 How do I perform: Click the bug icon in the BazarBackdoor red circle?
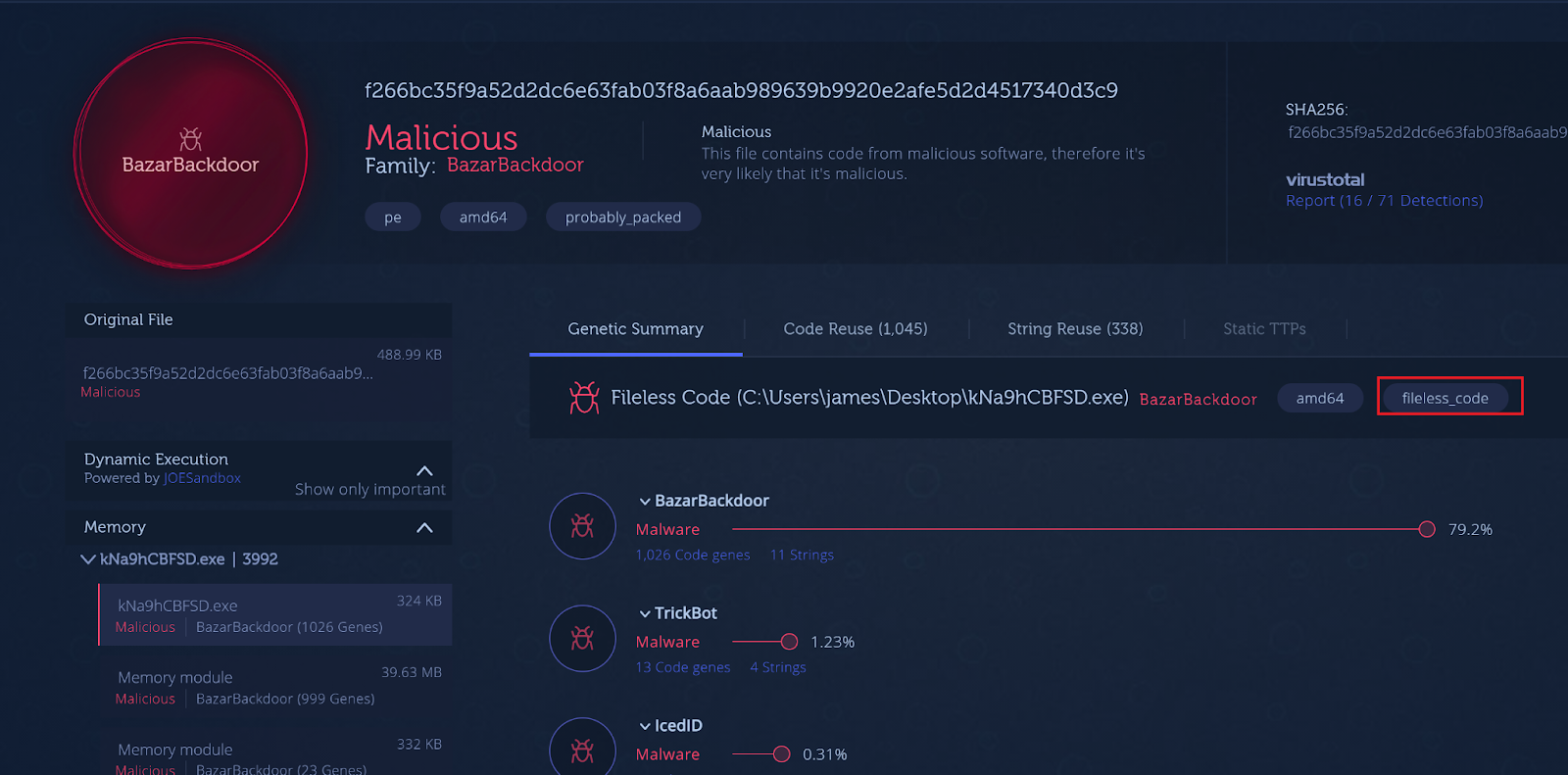coord(190,139)
